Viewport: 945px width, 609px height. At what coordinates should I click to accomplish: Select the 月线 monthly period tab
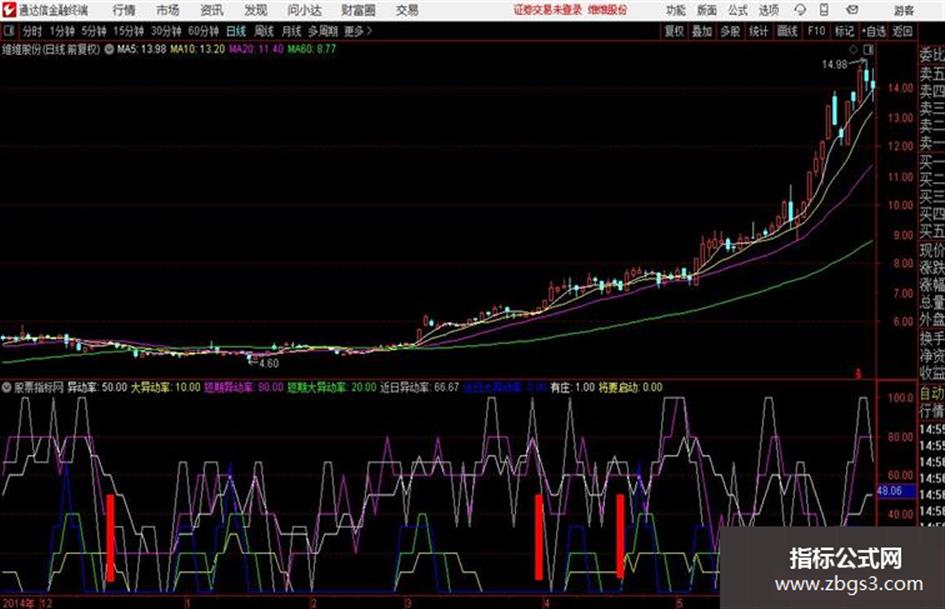(x=292, y=31)
